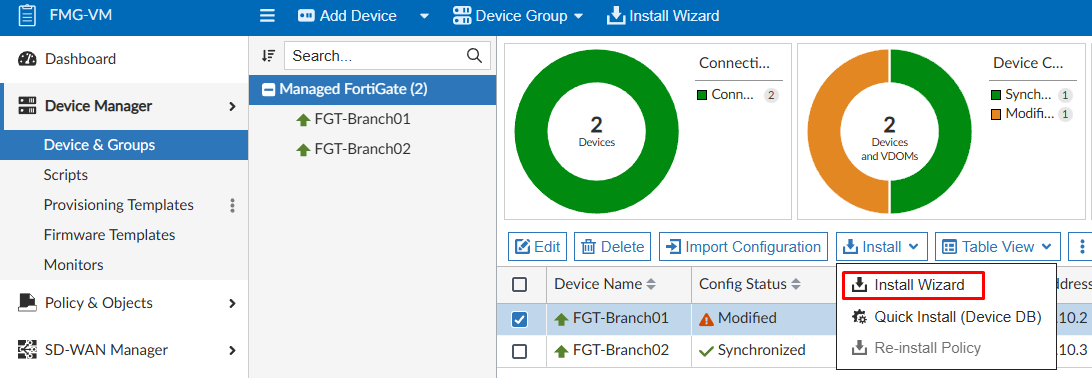
Task: Click the Delete button
Action: 612,246
